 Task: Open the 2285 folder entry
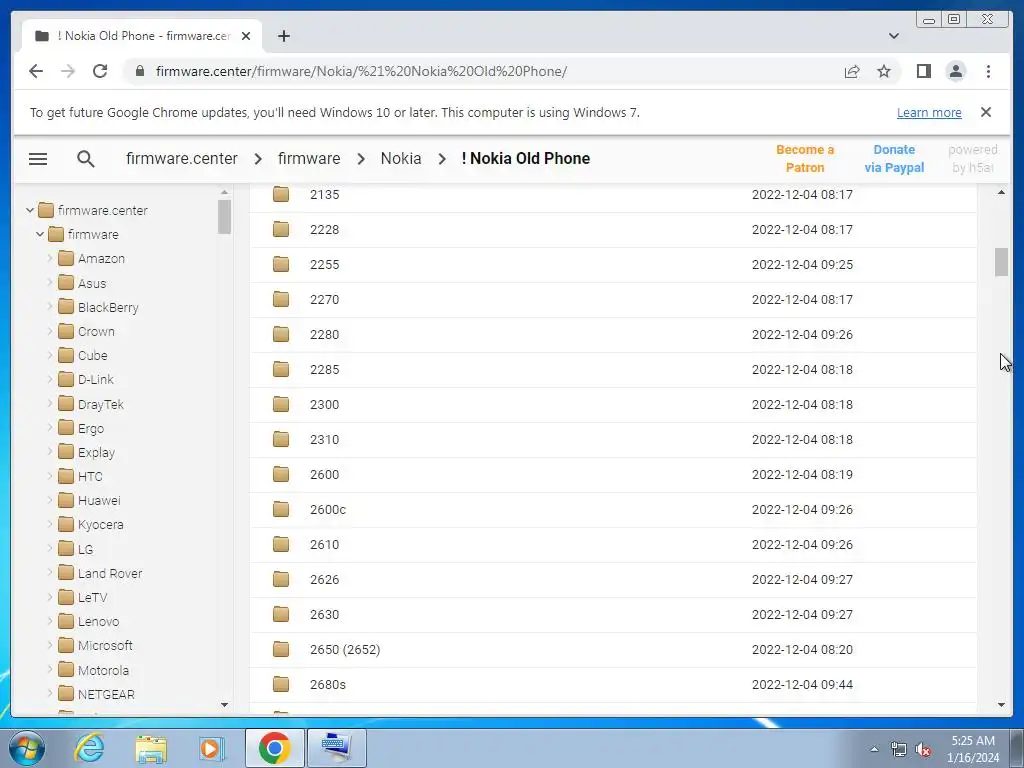click(613, 370)
